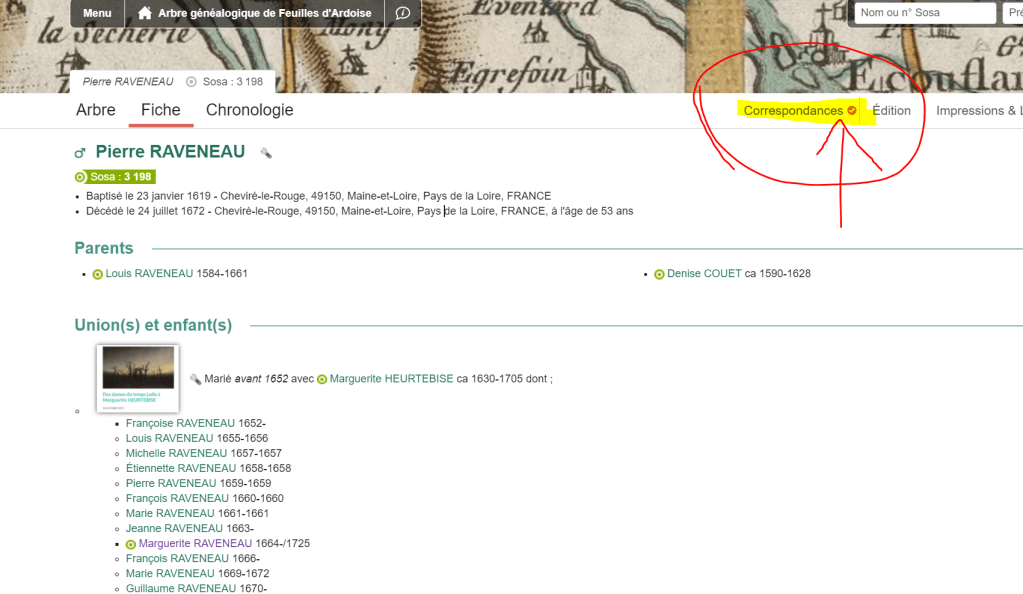This screenshot has width=1023, height=594.
Task: Click the wrench icon beside Pierre RAVENEAU's name
Action: point(266,153)
